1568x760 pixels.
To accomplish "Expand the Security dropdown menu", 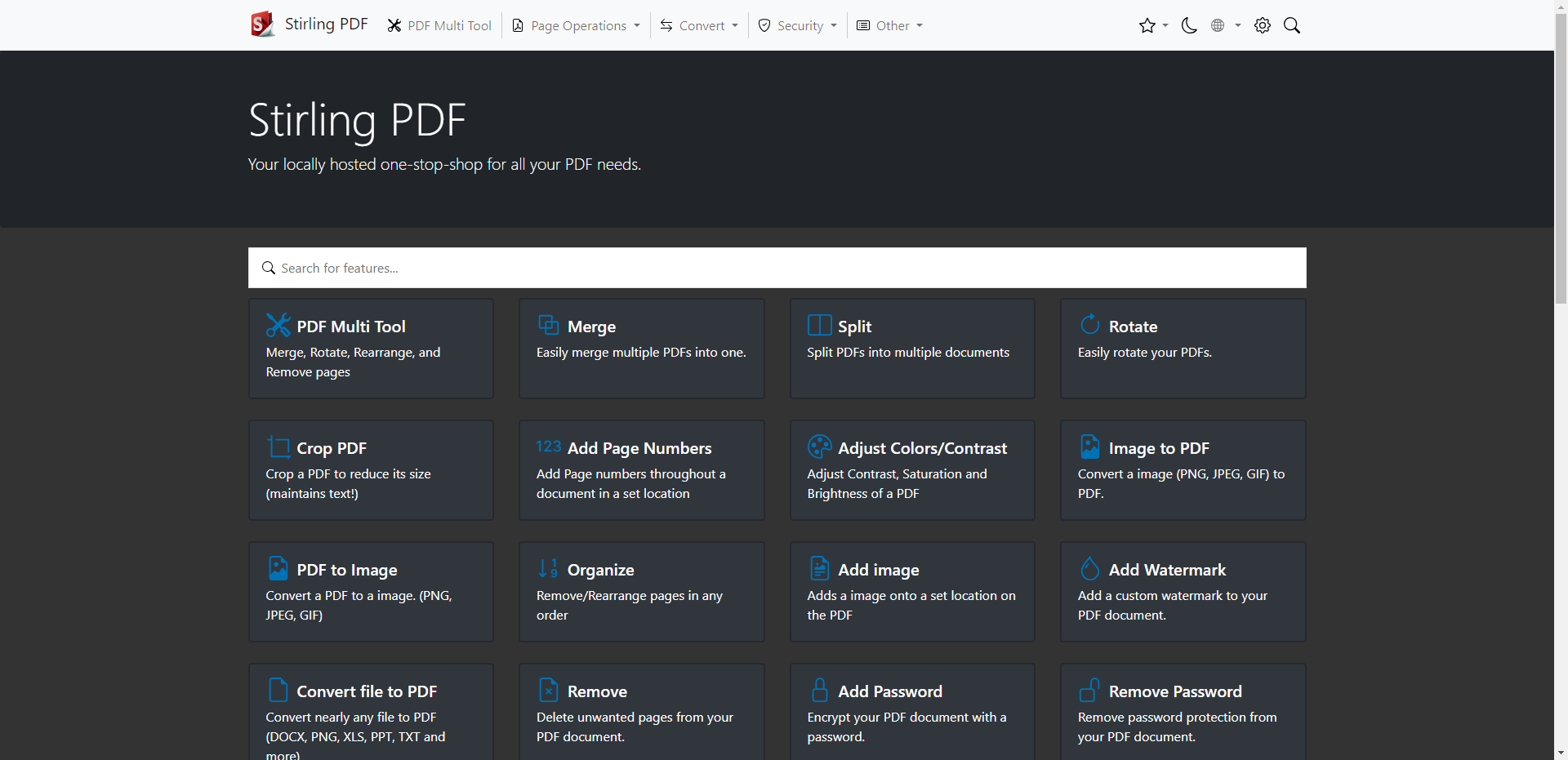I will click(x=797, y=25).
